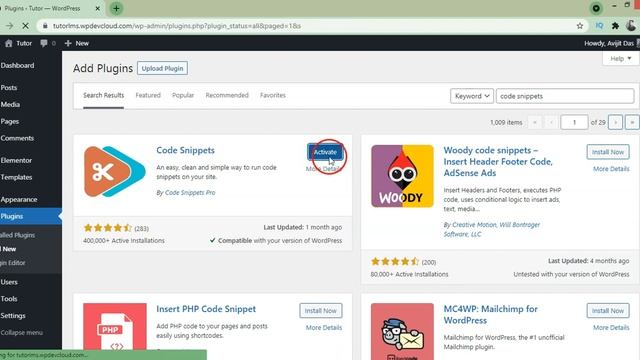Viewport: 640px width, 360px height.
Task: Install MC4WP Mailchimp for WordPress
Action: click(x=608, y=311)
